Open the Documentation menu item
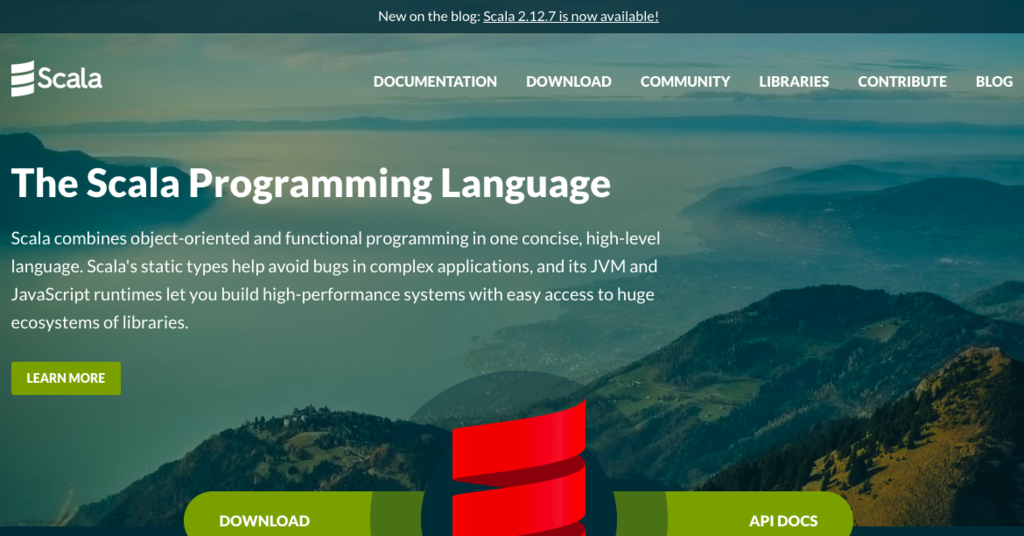The image size is (1024, 536). (x=435, y=82)
